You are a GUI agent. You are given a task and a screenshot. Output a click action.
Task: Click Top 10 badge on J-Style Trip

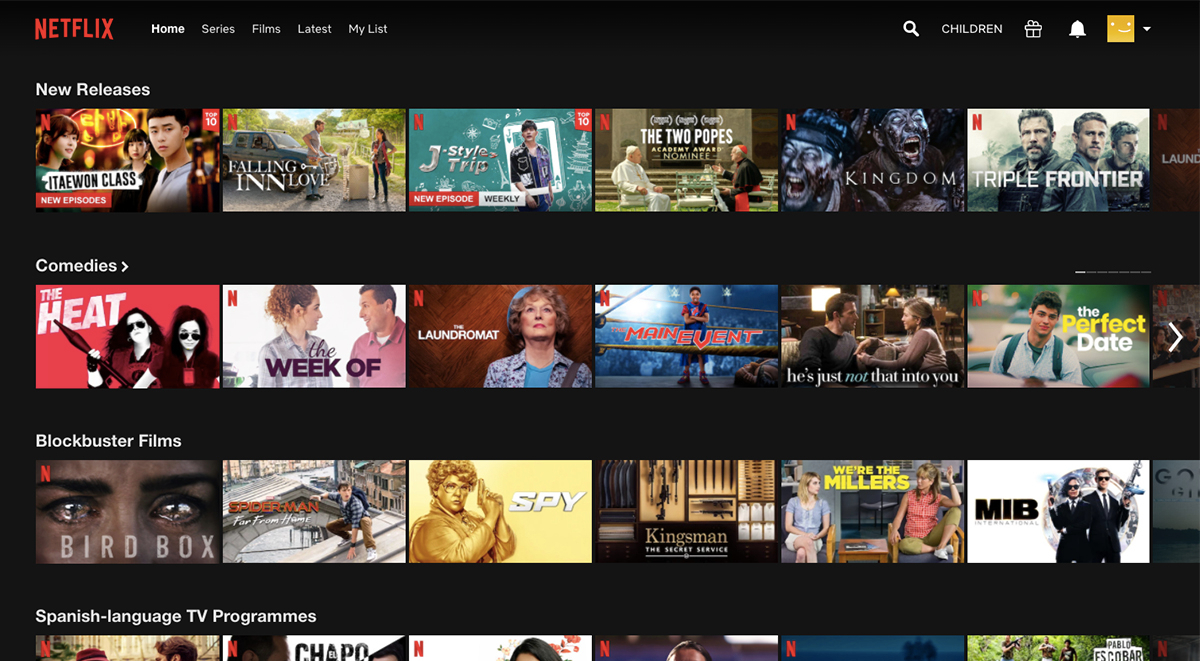[584, 119]
